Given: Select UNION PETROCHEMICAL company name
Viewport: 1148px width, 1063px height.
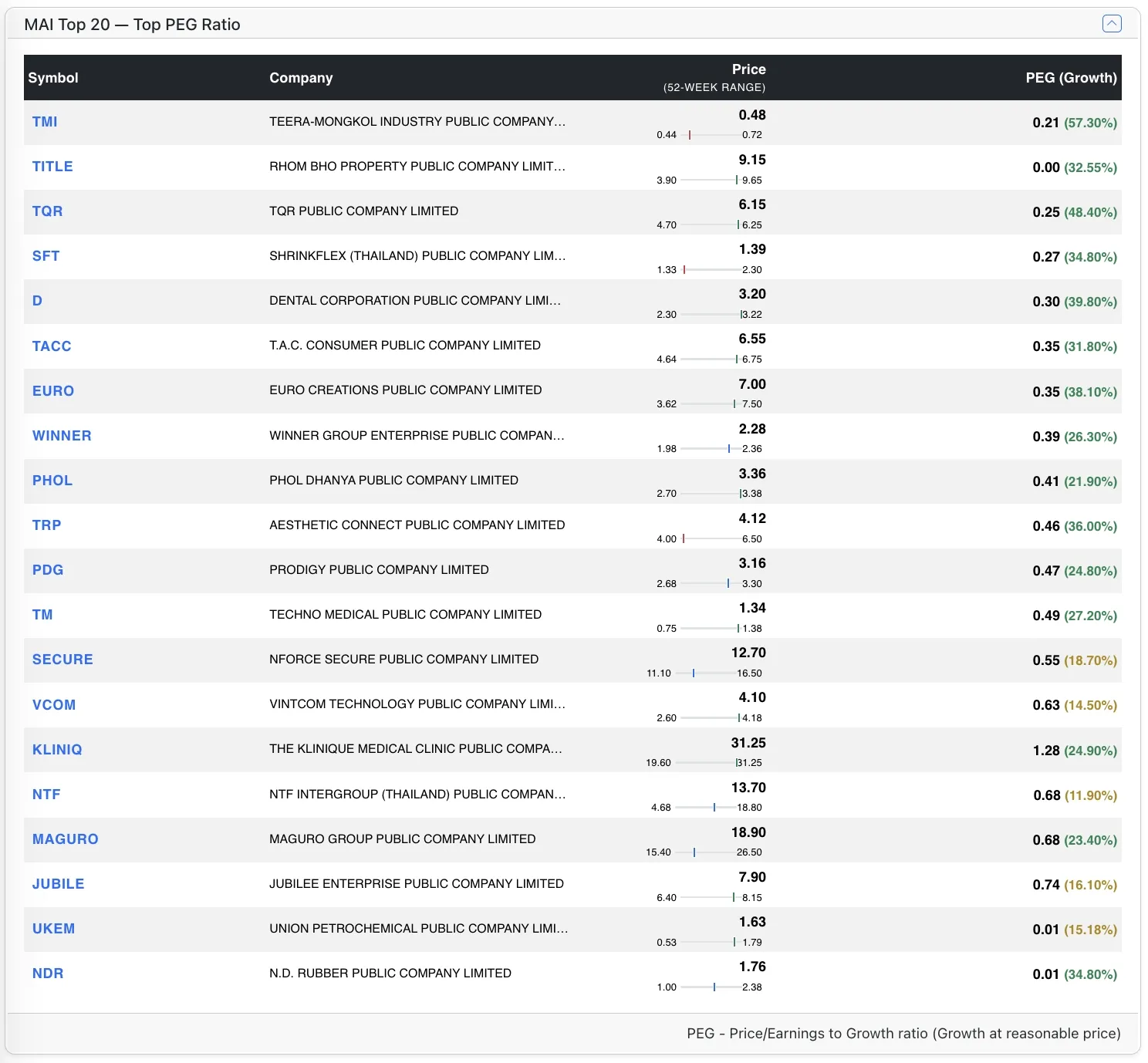Looking at the screenshot, I should (419, 929).
